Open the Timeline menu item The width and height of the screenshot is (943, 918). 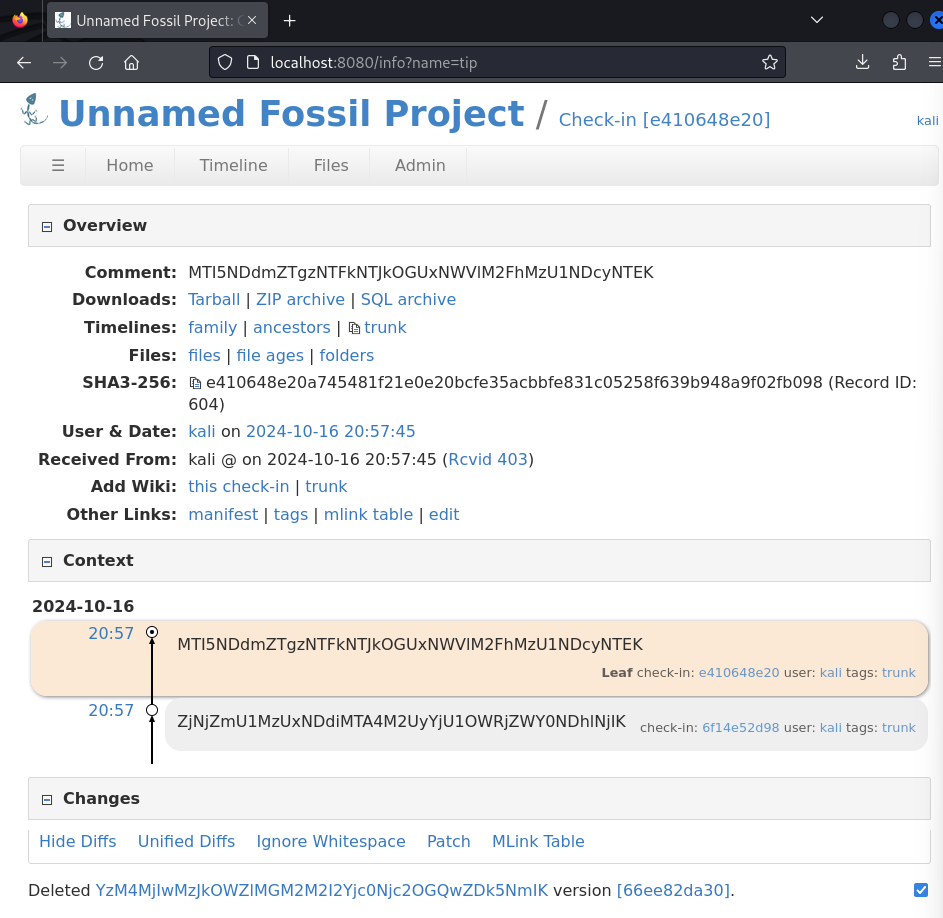coord(233,165)
